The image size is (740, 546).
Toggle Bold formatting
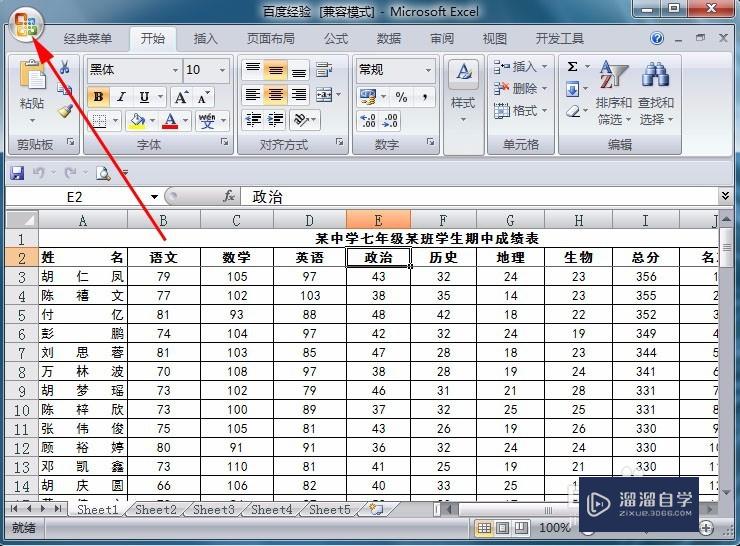[99, 97]
